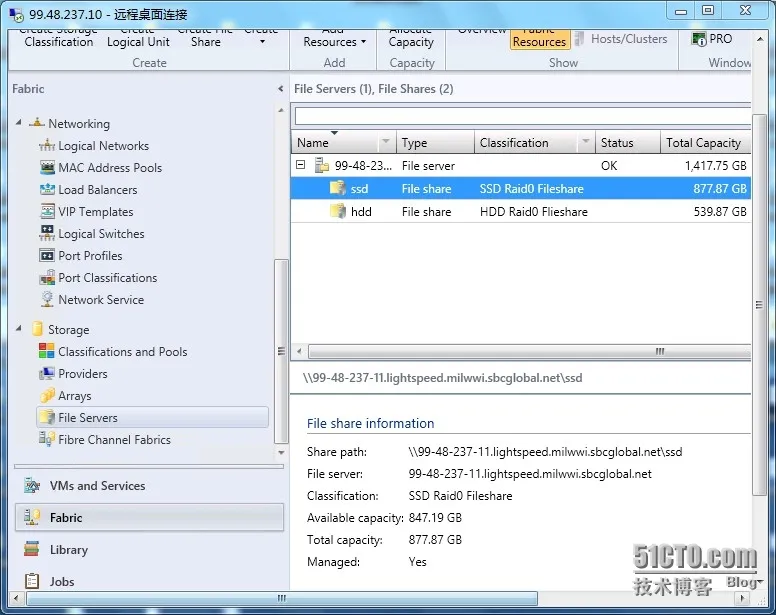Image resolution: width=776 pixels, height=615 pixels.
Task: Select MAC Address Pools icon
Action: pos(47,167)
